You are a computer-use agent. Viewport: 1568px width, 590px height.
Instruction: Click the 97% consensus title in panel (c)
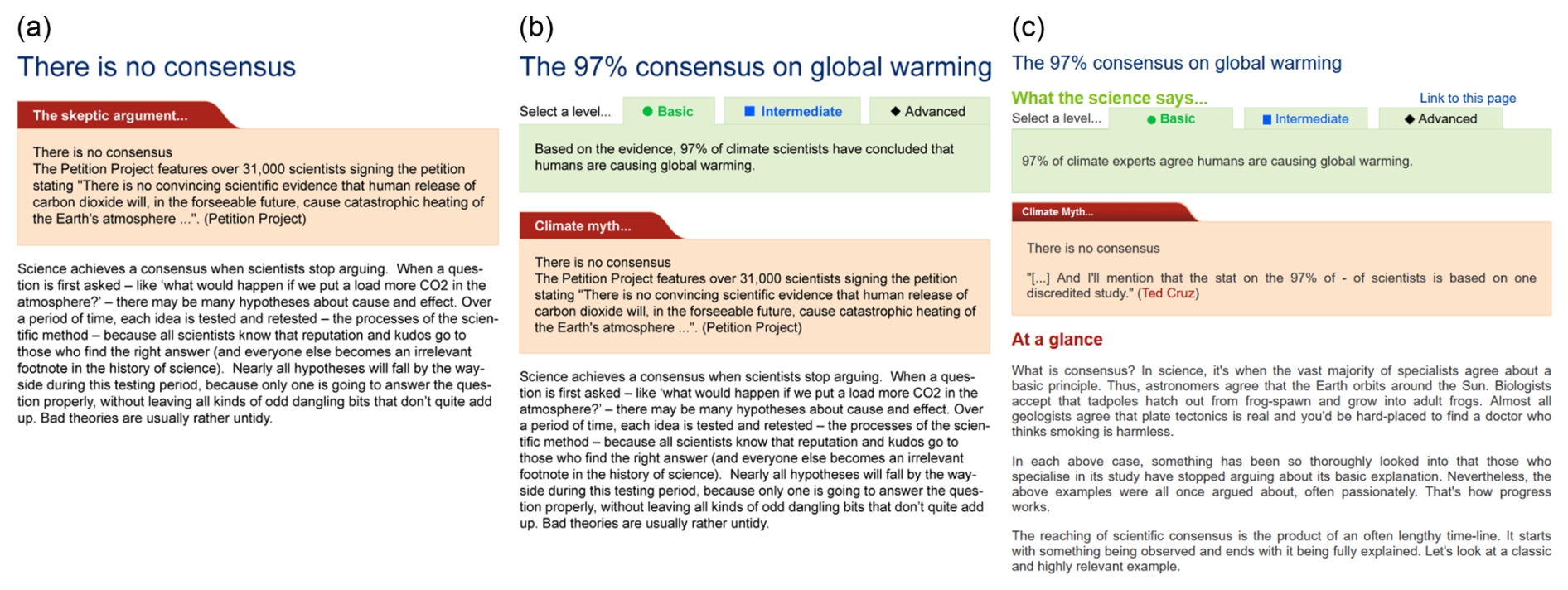click(1176, 63)
